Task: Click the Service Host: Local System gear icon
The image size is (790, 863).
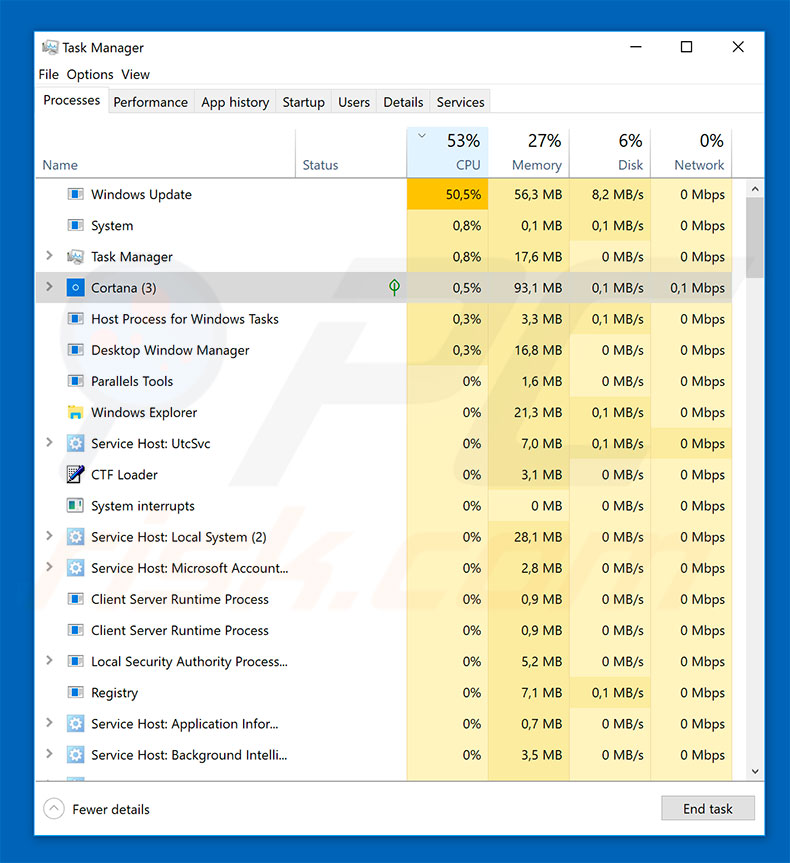Action: (75, 537)
